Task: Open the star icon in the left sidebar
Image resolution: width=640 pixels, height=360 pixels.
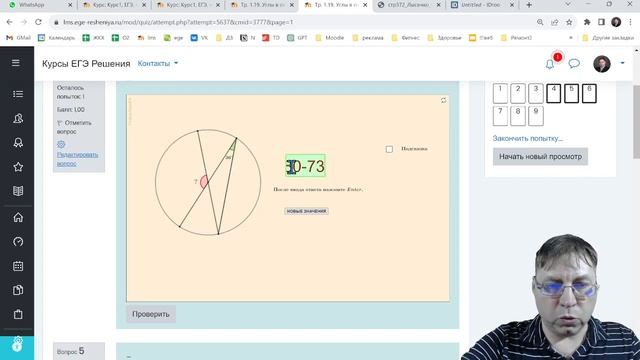Action: [18, 167]
